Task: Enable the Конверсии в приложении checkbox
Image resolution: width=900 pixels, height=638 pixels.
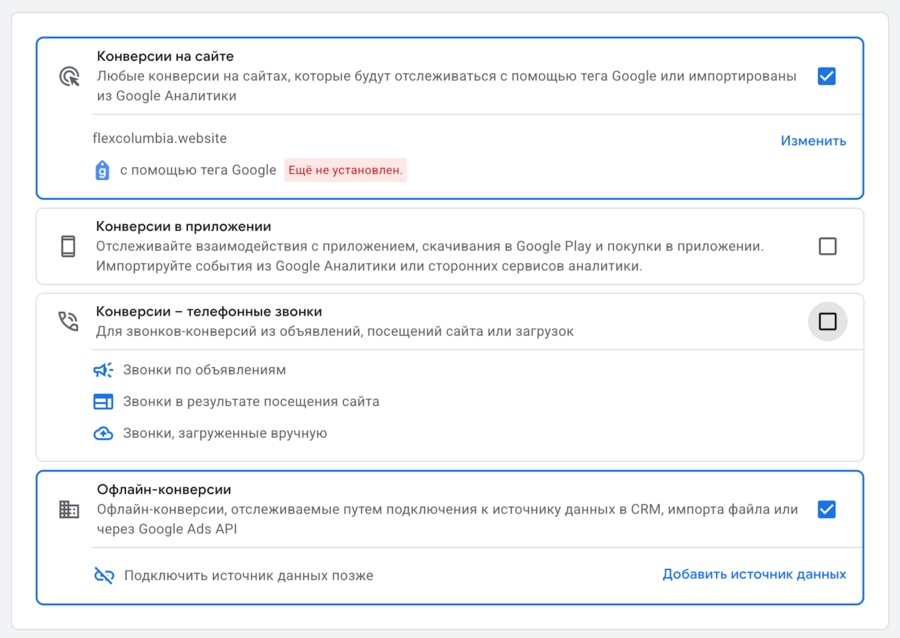Action: tap(827, 245)
